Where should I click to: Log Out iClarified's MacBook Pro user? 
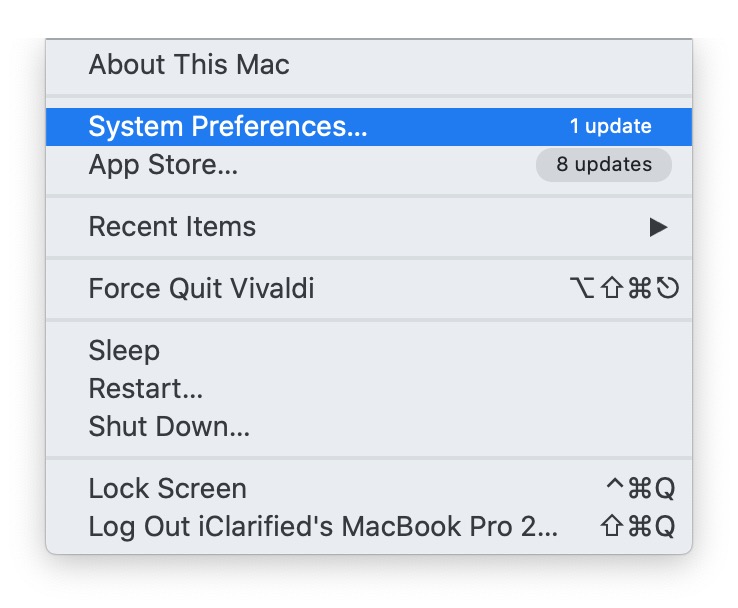[x=323, y=526]
